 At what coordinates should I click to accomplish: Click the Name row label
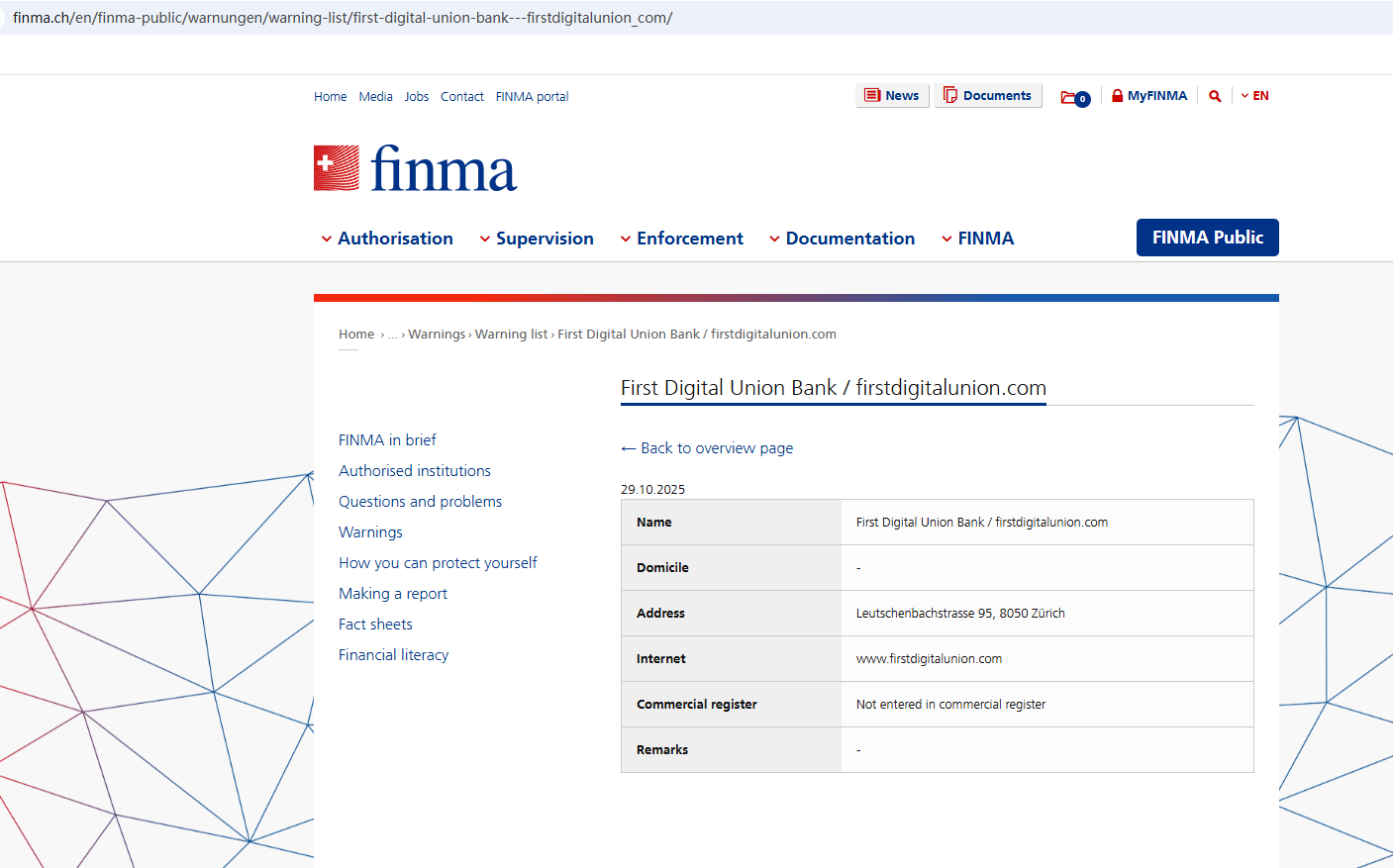pos(654,523)
